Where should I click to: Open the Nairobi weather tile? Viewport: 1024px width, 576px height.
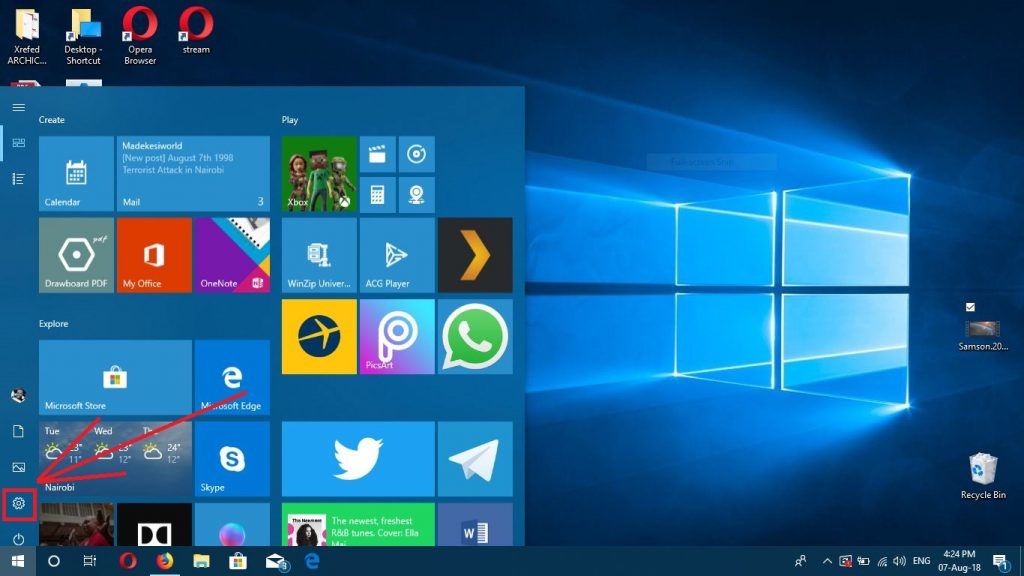tap(116, 459)
